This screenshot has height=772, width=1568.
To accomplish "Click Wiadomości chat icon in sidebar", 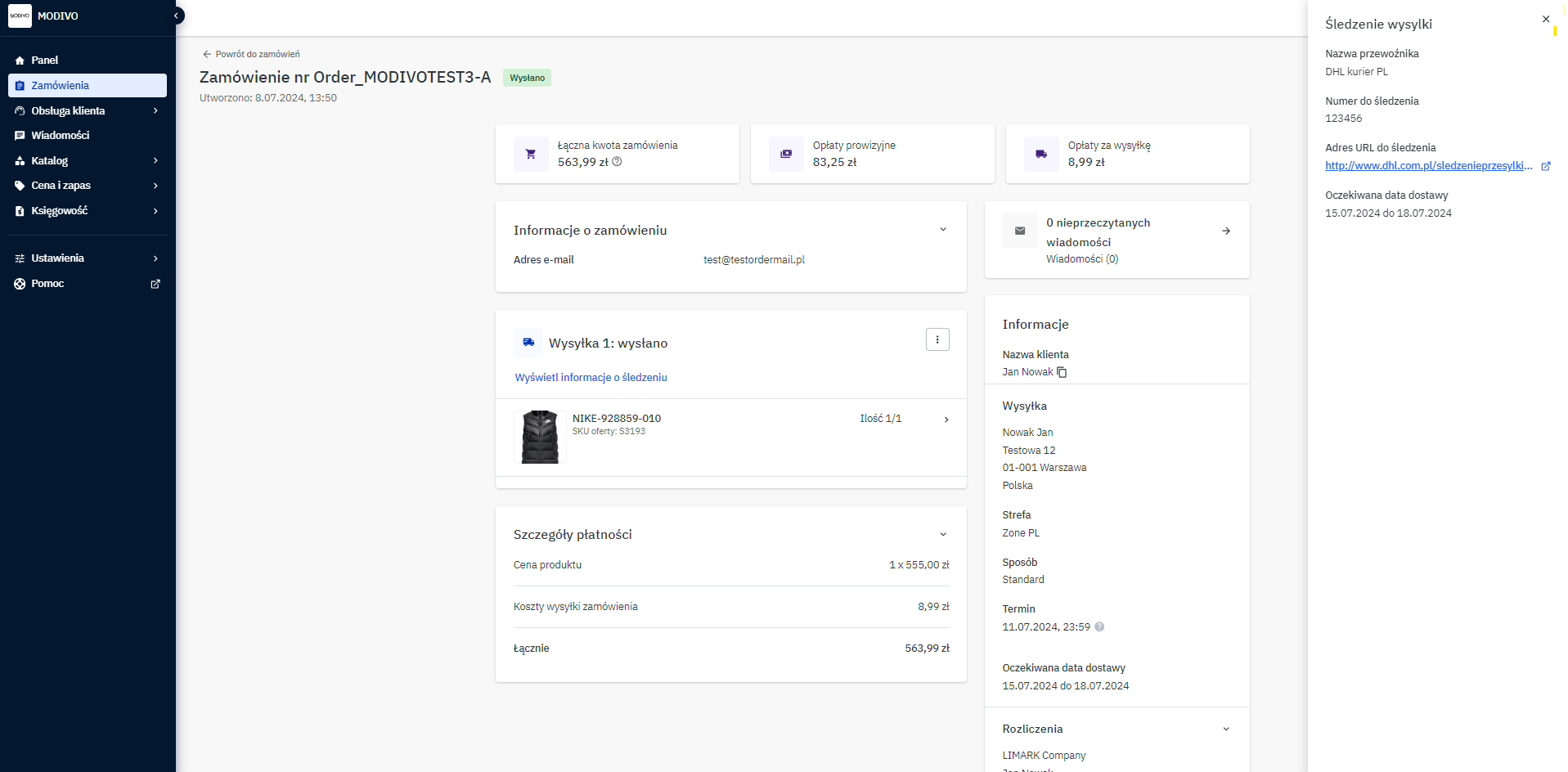I will click(x=20, y=136).
